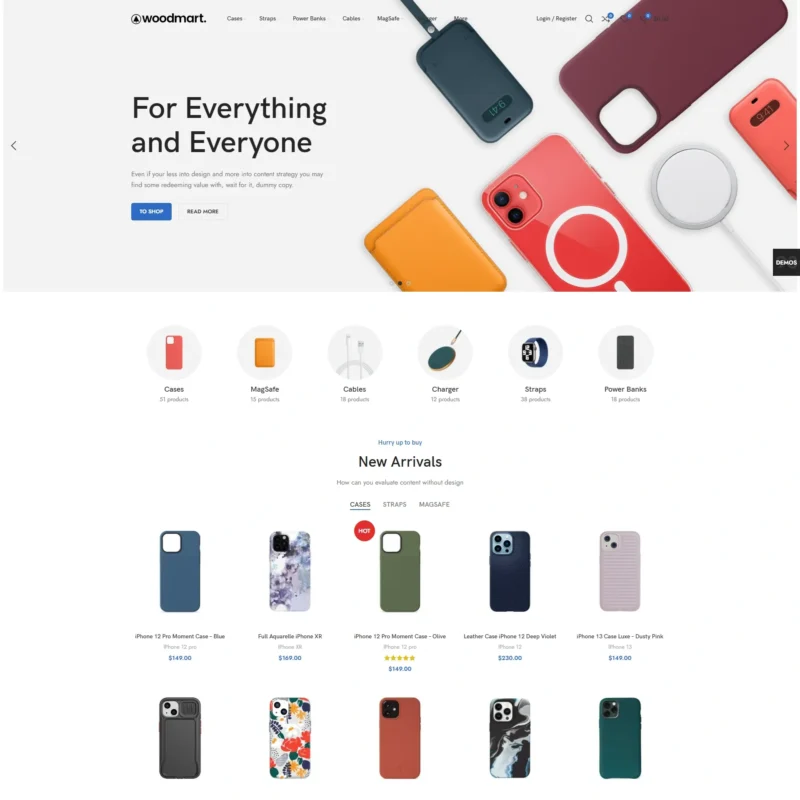Open the Login / Register link
Viewport: 800px width, 800px height.
pyautogui.click(x=556, y=18)
